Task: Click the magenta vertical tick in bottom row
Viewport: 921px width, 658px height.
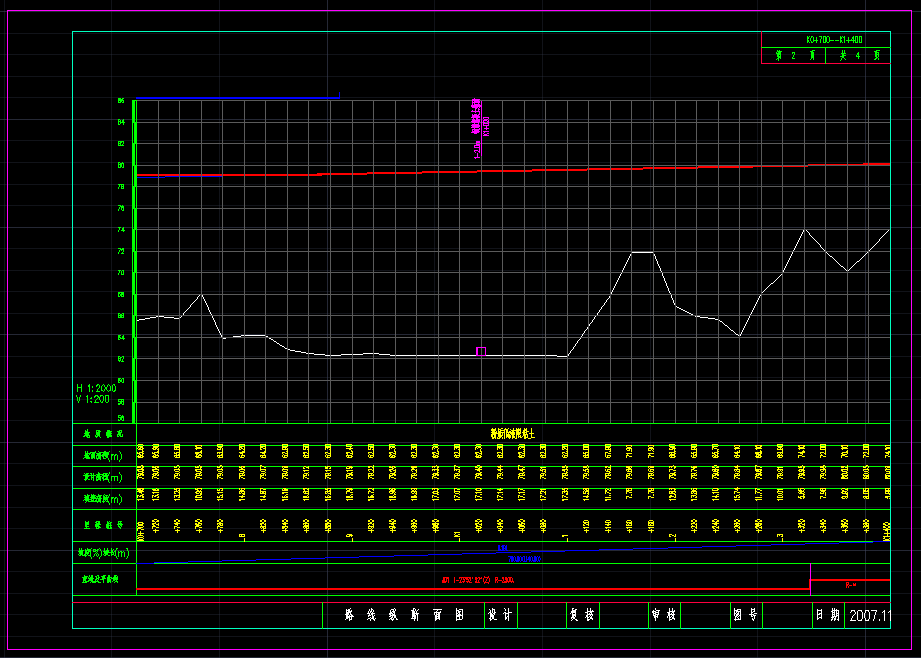Action: tap(809, 578)
